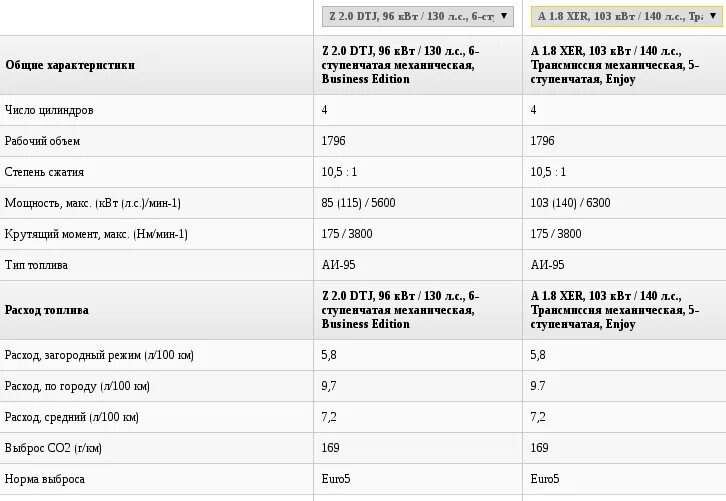Open the Z 2.0 DTJ engine dropdown
The width and height of the screenshot is (726, 501).
pyautogui.click(x=418, y=16)
